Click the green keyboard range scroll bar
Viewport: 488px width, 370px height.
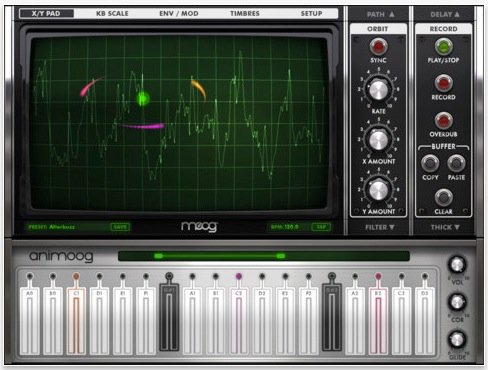tap(264, 256)
